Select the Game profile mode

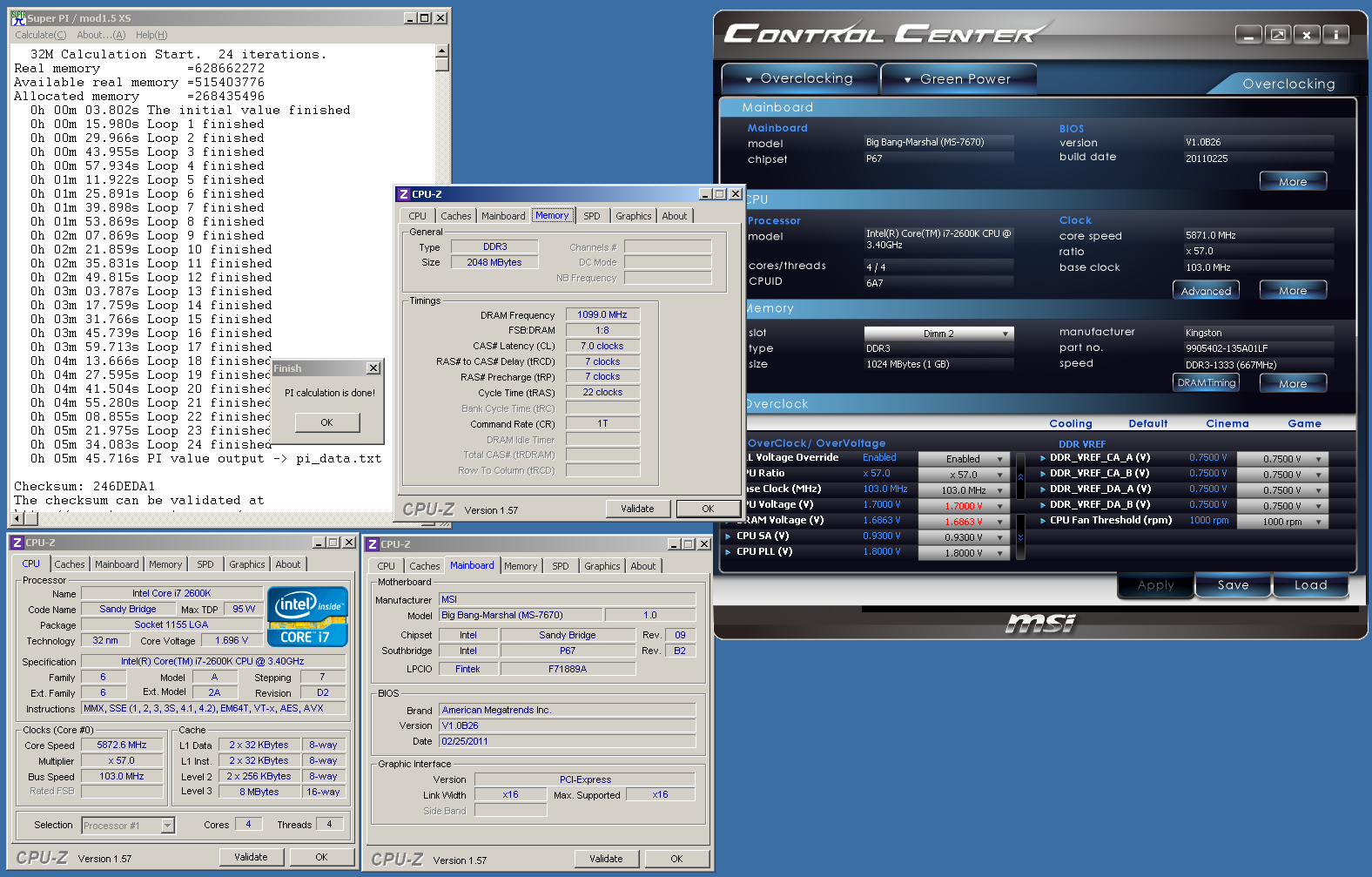1304,424
